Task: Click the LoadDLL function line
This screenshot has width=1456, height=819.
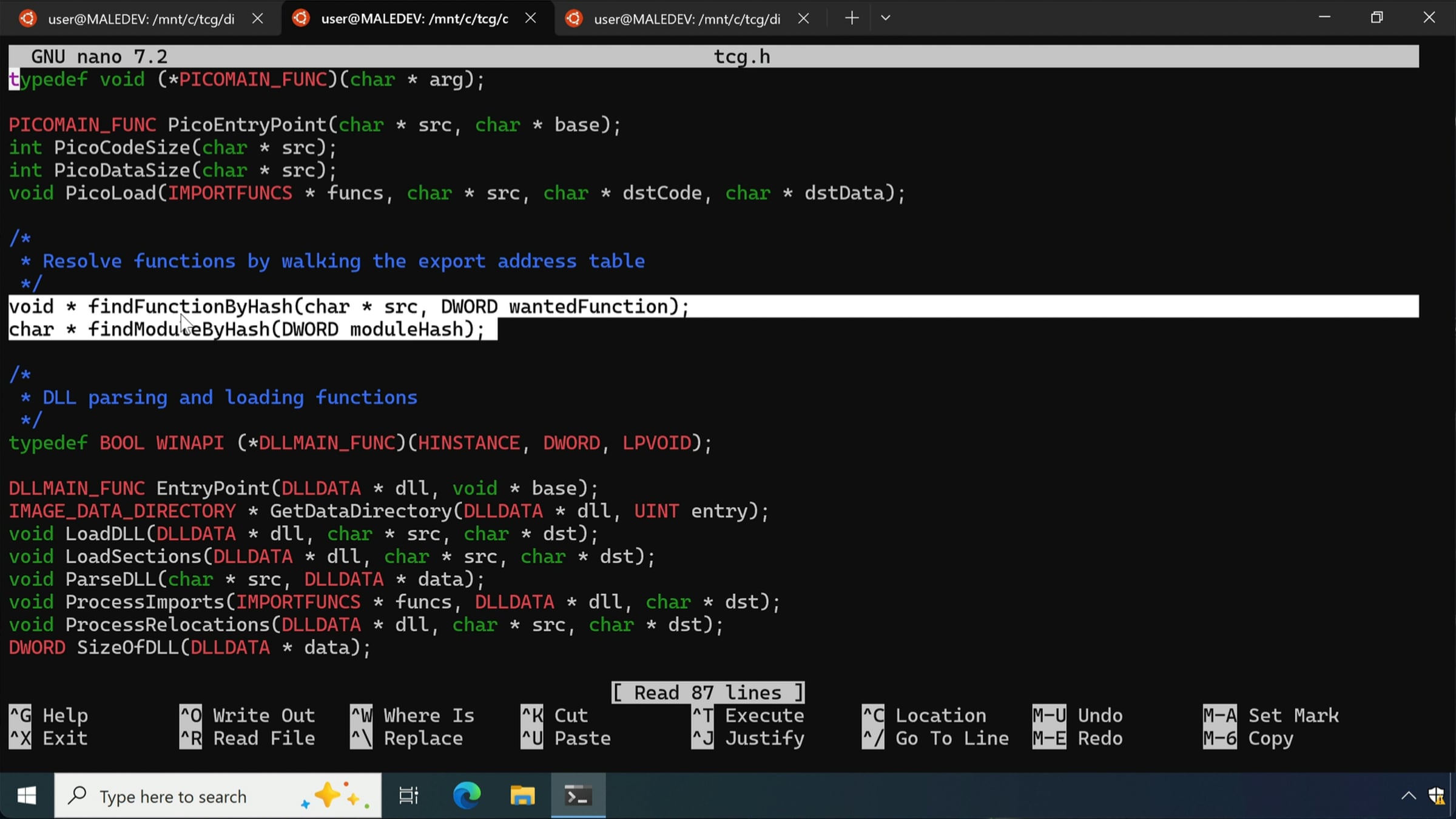Action: [304, 534]
